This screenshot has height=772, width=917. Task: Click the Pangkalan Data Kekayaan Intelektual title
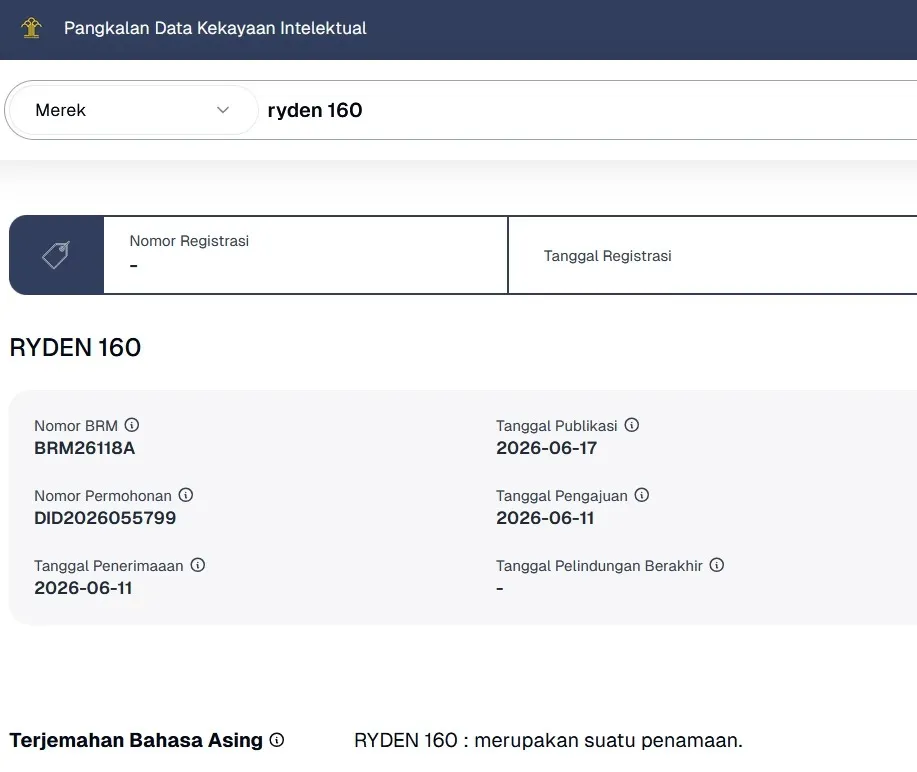click(x=215, y=28)
